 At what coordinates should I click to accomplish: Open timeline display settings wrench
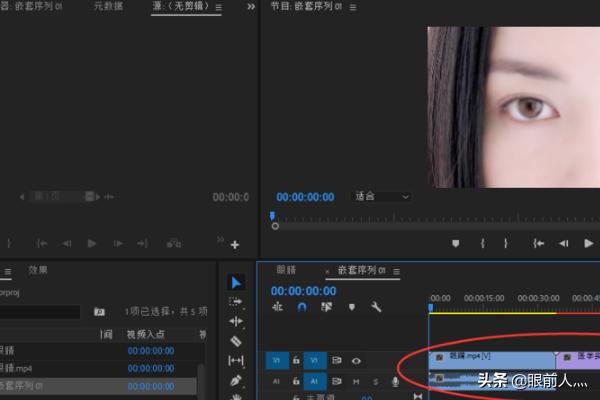pyautogui.click(x=376, y=307)
